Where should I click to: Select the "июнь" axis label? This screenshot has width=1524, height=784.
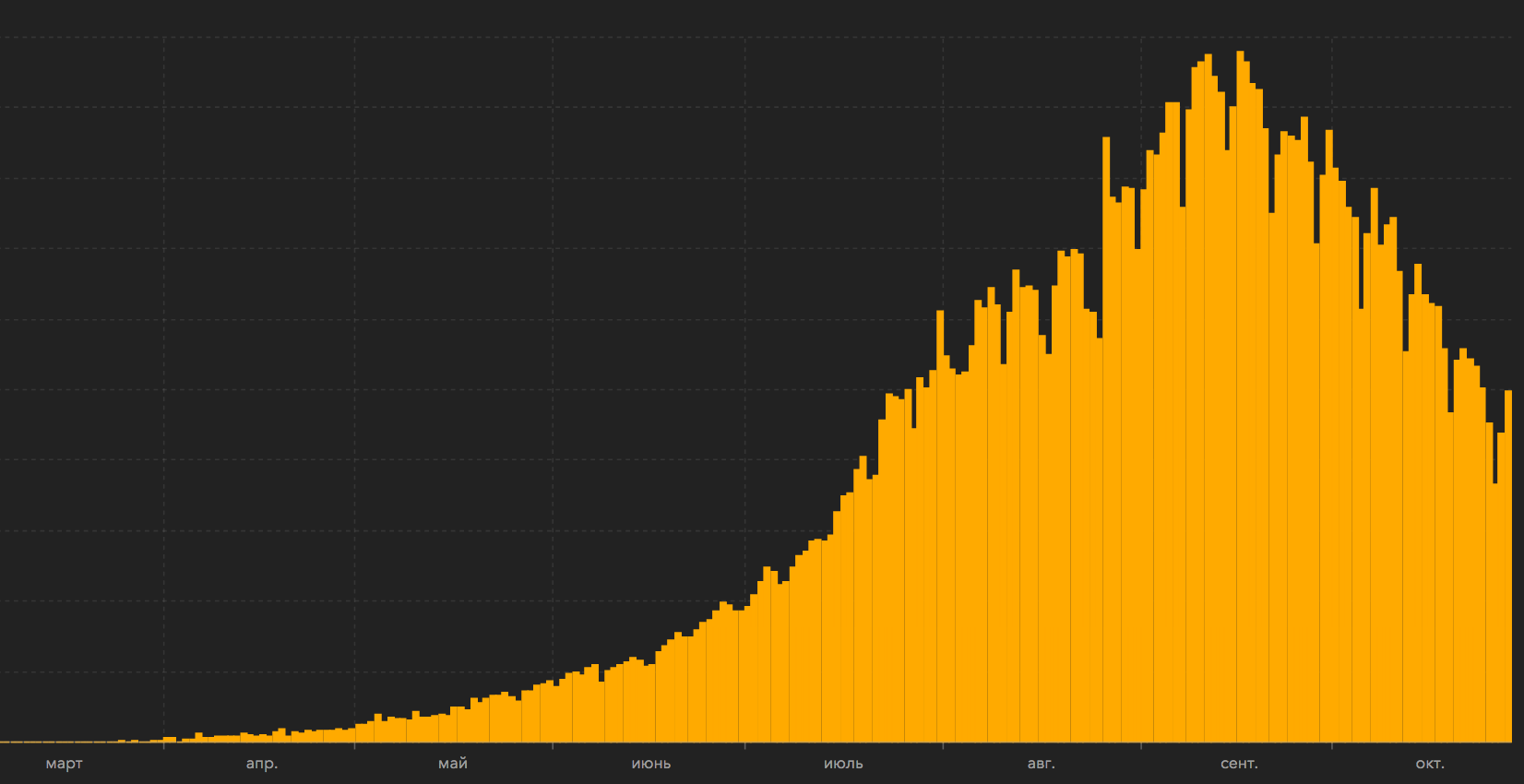click(x=651, y=764)
